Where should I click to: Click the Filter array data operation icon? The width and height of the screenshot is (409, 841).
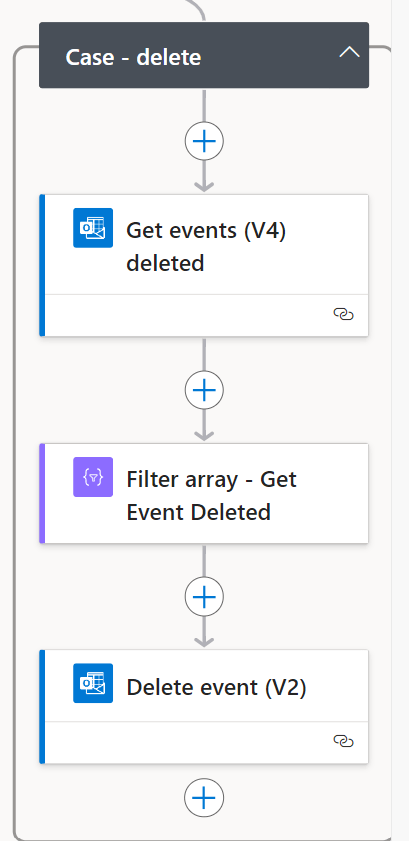(x=93, y=477)
